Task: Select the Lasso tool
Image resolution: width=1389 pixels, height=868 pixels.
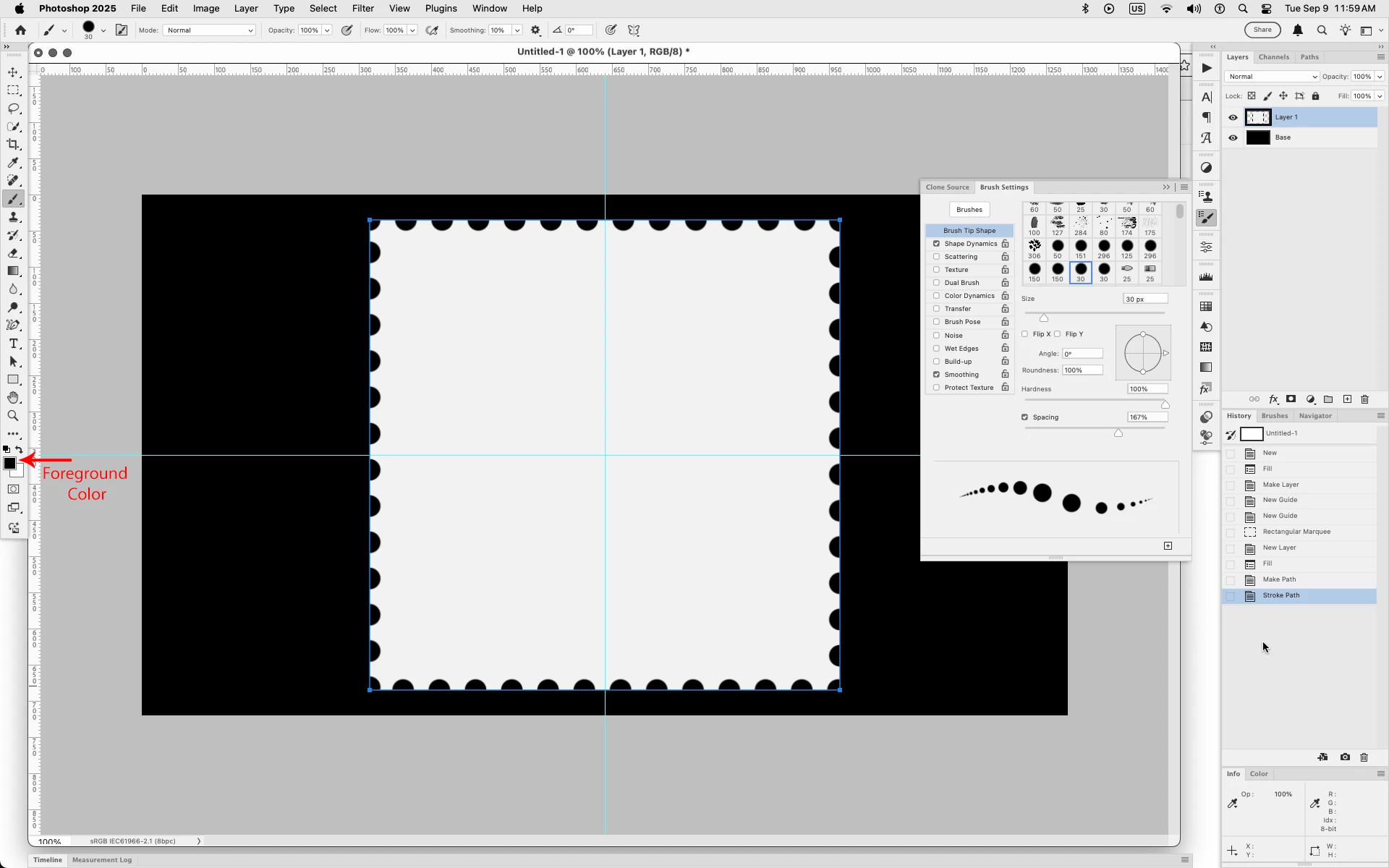Action: [13, 109]
